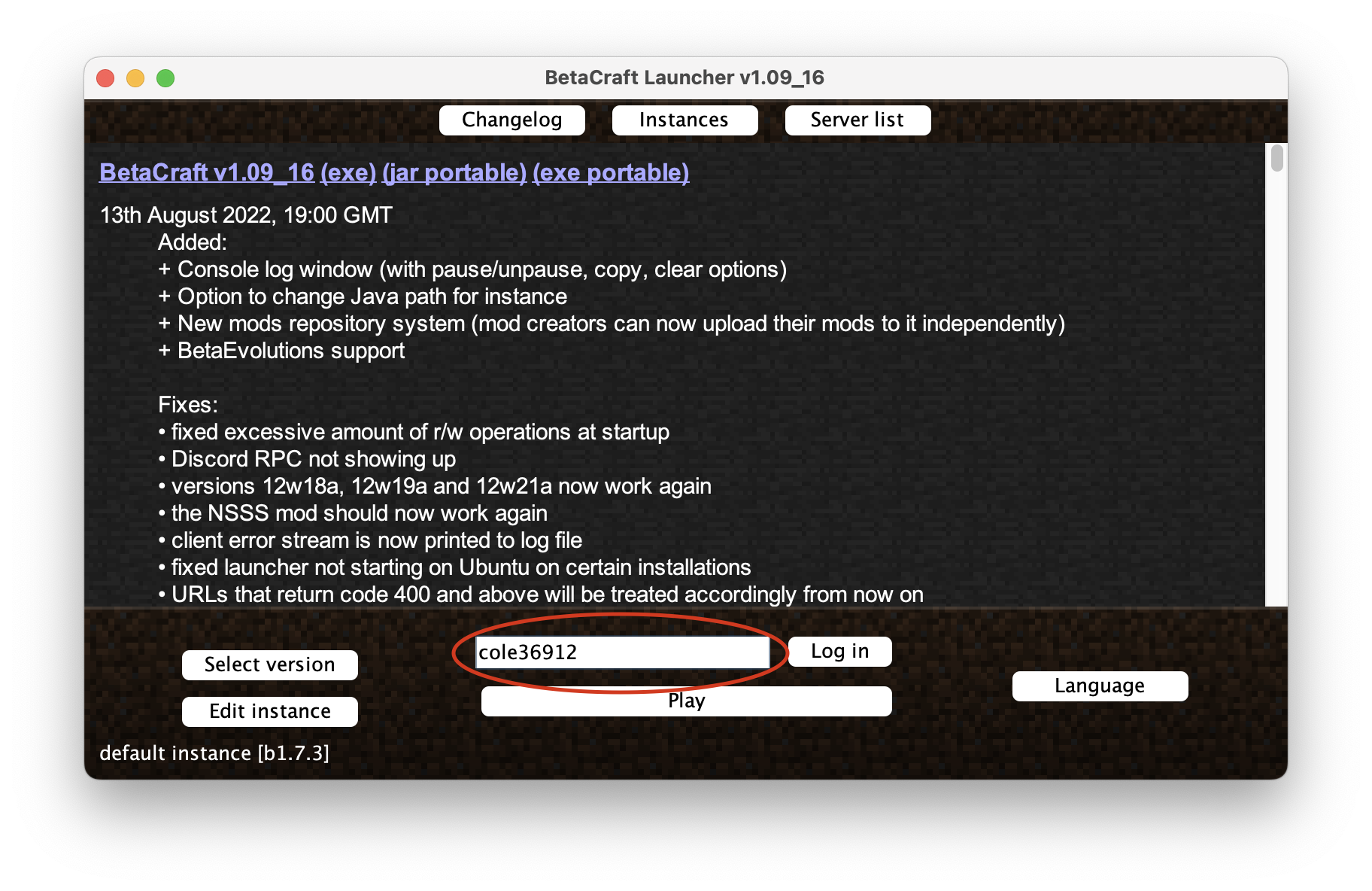Open the Language selector

pyautogui.click(x=1099, y=686)
